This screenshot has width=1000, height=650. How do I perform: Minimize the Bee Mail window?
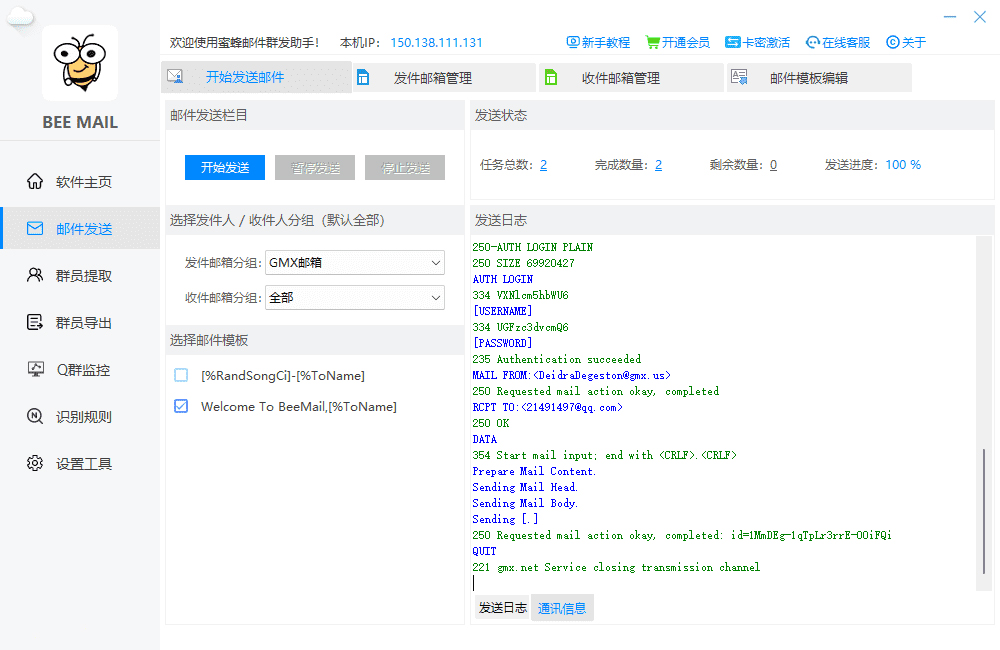coord(950,17)
